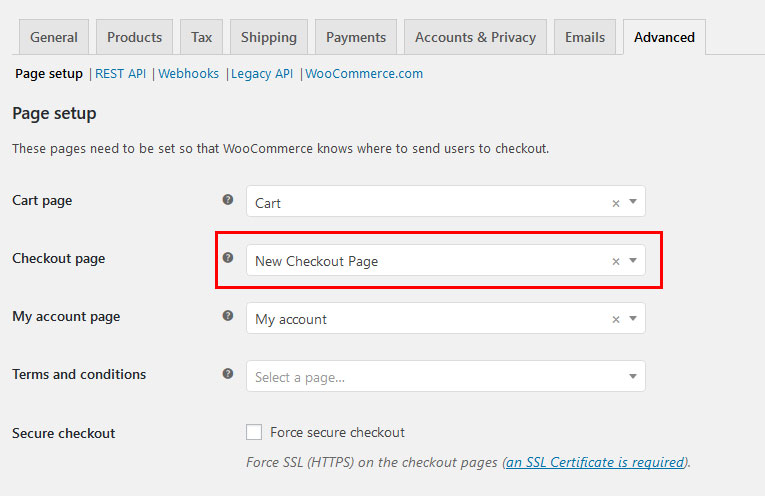Image resolution: width=765 pixels, height=496 pixels.
Task: Click the help icon beside My account page
Action: [228, 316]
